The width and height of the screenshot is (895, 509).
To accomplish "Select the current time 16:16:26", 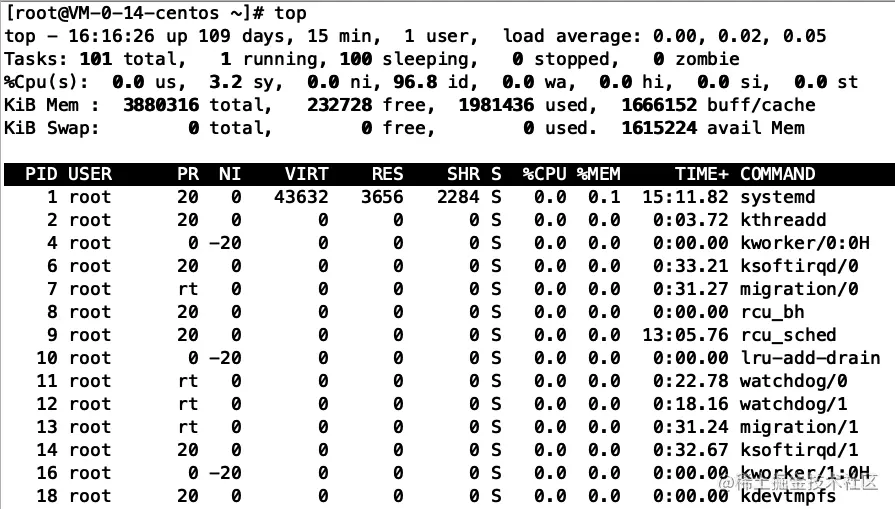I will point(111,36).
